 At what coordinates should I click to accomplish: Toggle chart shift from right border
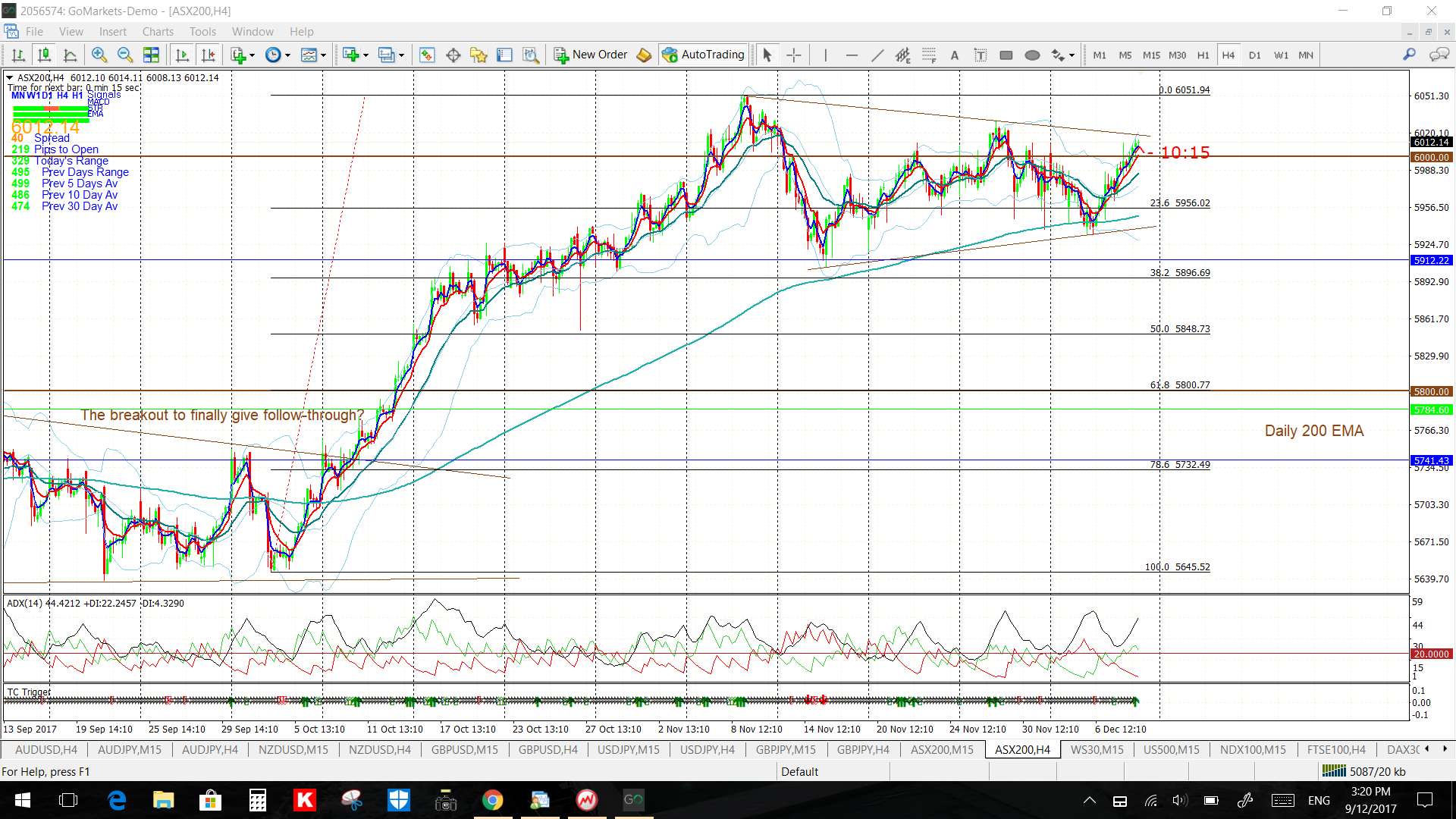pos(208,55)
